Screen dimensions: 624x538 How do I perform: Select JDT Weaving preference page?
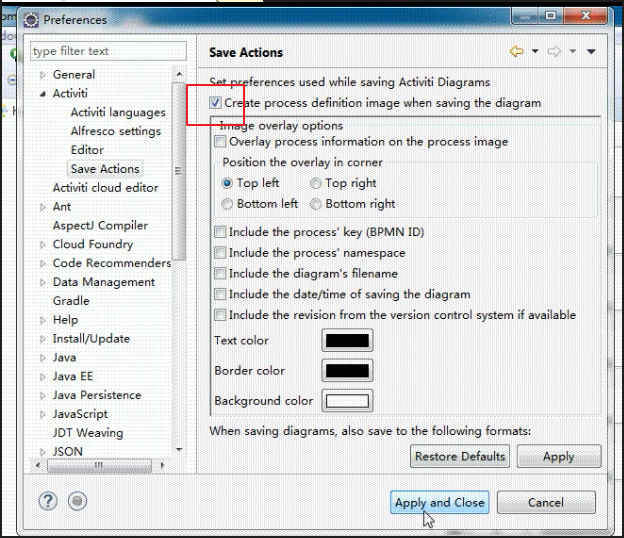[x=88, y=433]
